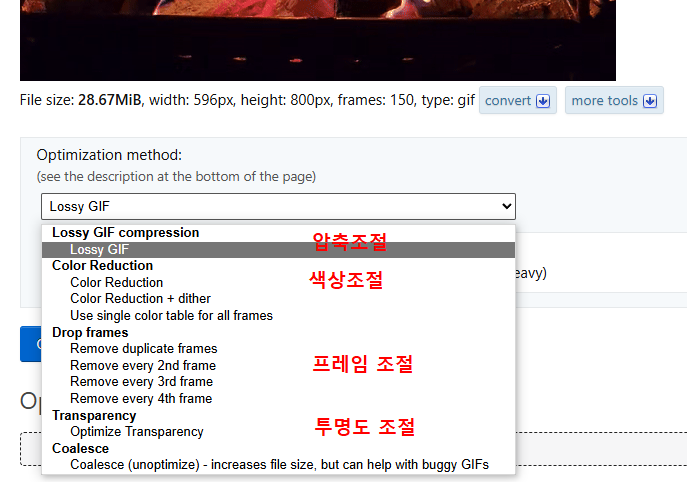Select Coalesce (unoptimize) option
This screenshot has height=482, width=687.
(x=278, y=464)
